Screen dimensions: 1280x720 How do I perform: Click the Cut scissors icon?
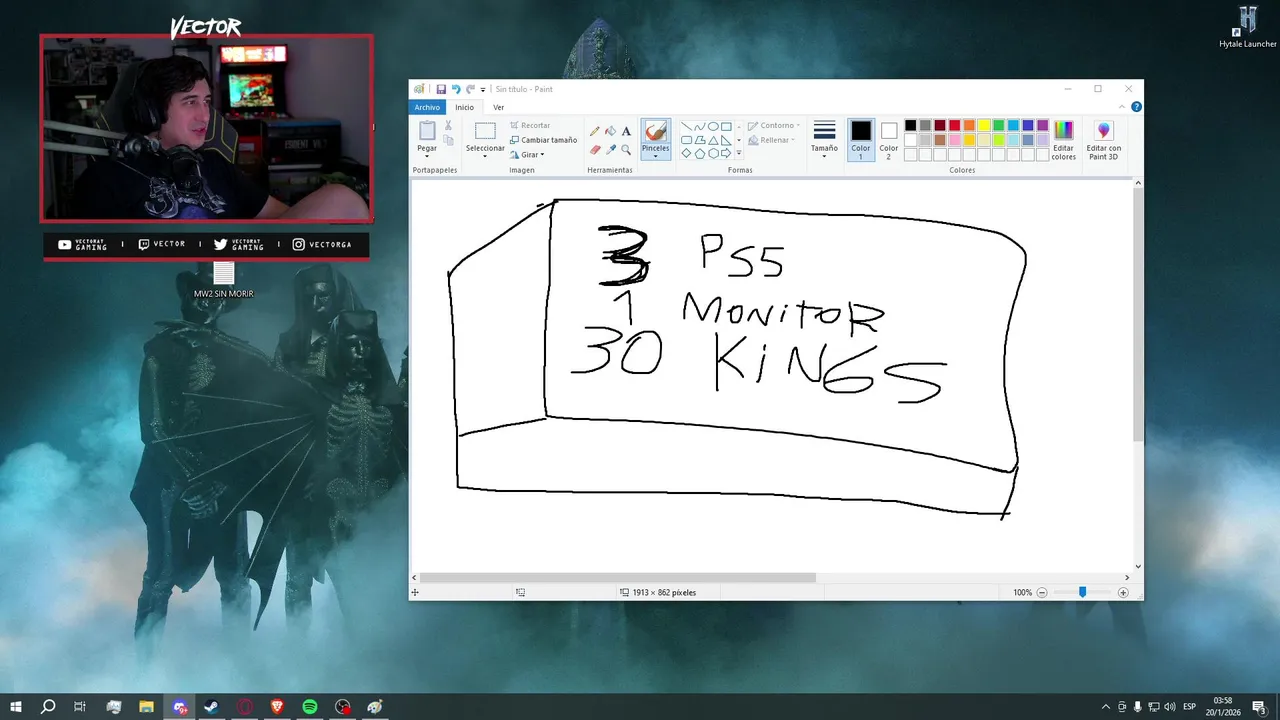point(448,125)
